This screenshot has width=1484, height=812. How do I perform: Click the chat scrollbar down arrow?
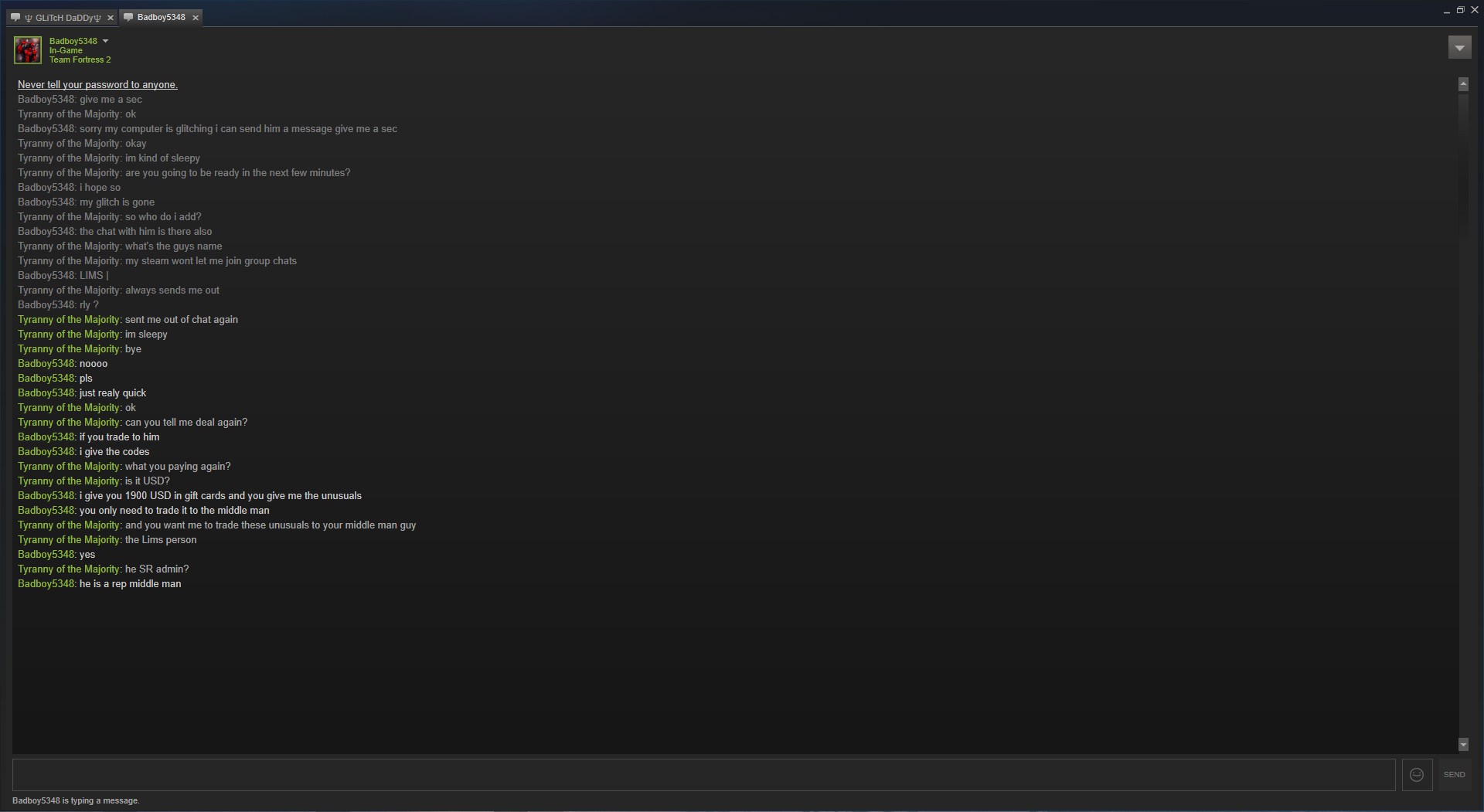[1463, 745]
